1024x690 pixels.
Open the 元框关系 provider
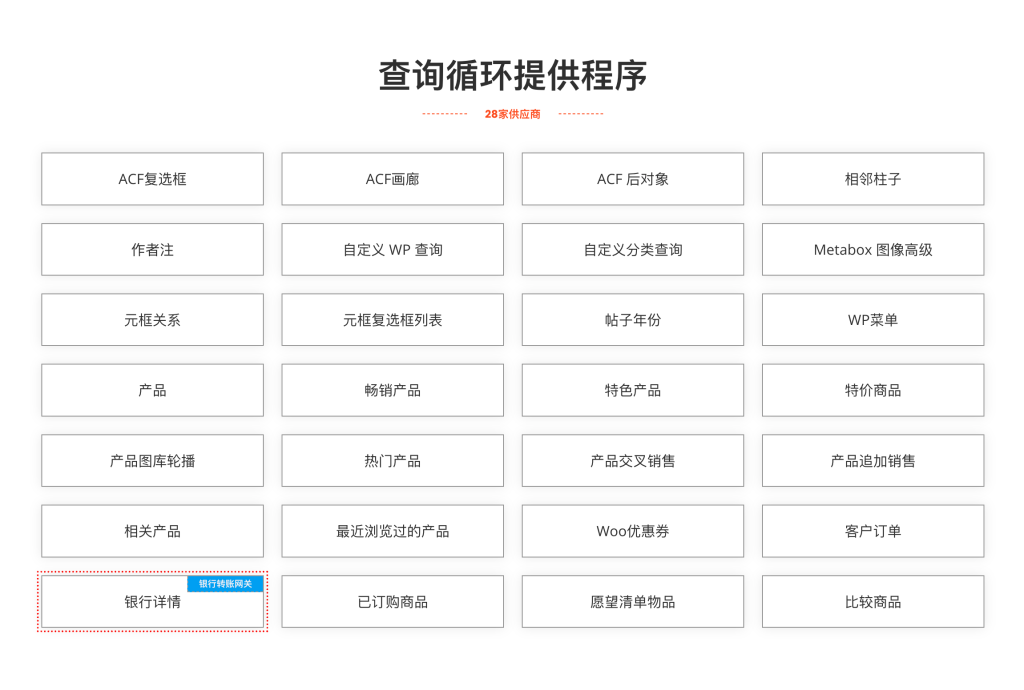(152, 320)
